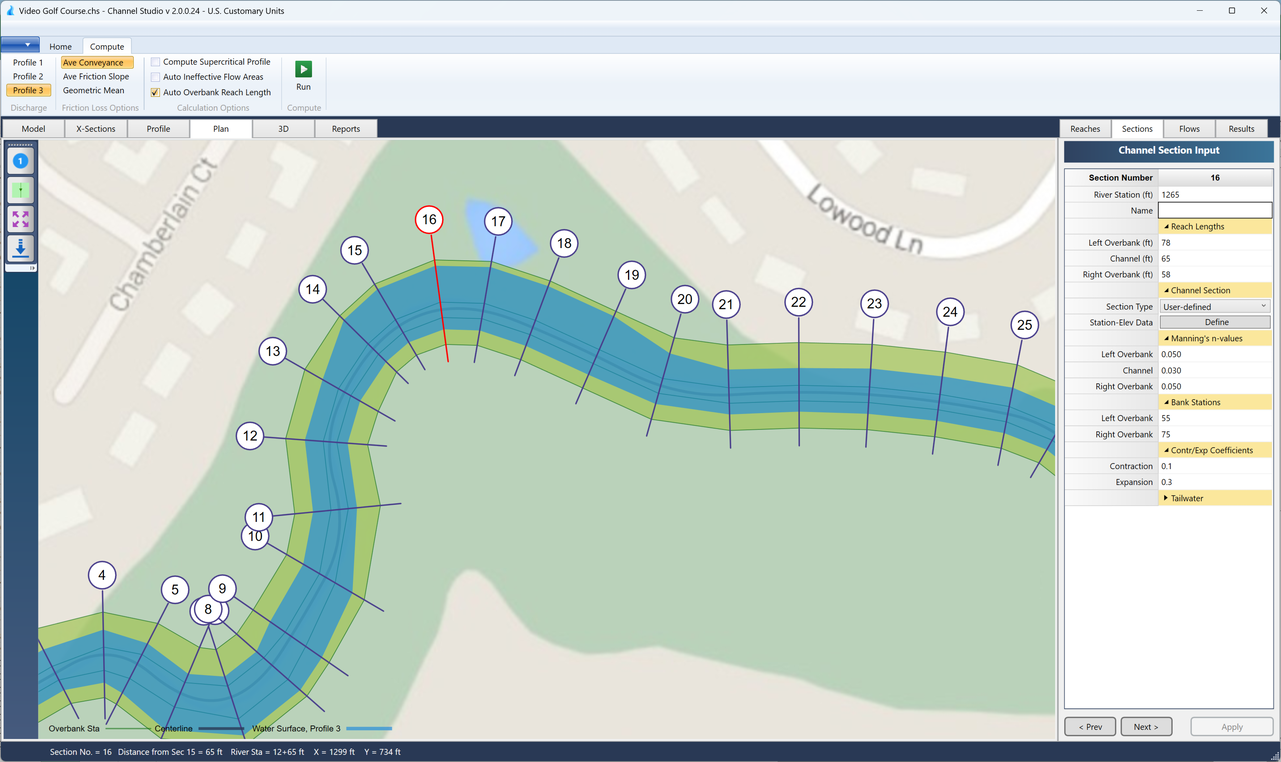This screenshot has height=762, width=1281.
Task: Uncheck Auto Overbank Reach Length
Action: 156,91
